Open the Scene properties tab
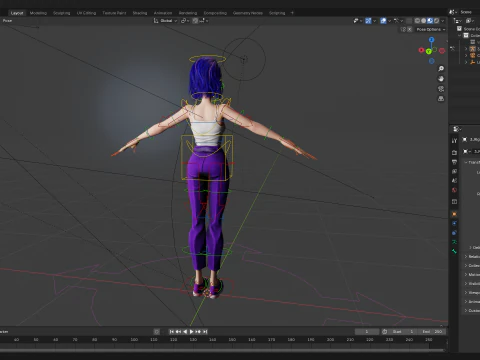The image size is (480, 360). coord(454,181)
